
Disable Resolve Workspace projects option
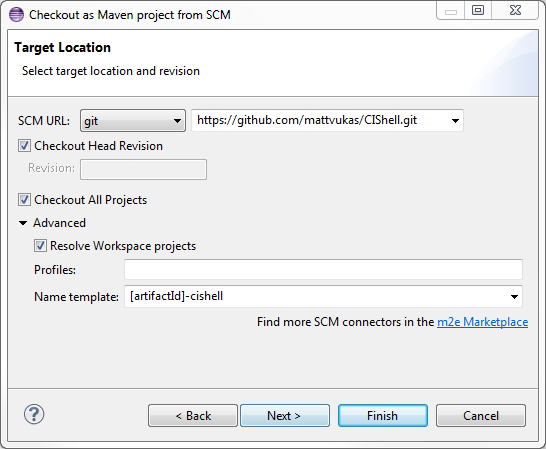click(x=40, y=246)
